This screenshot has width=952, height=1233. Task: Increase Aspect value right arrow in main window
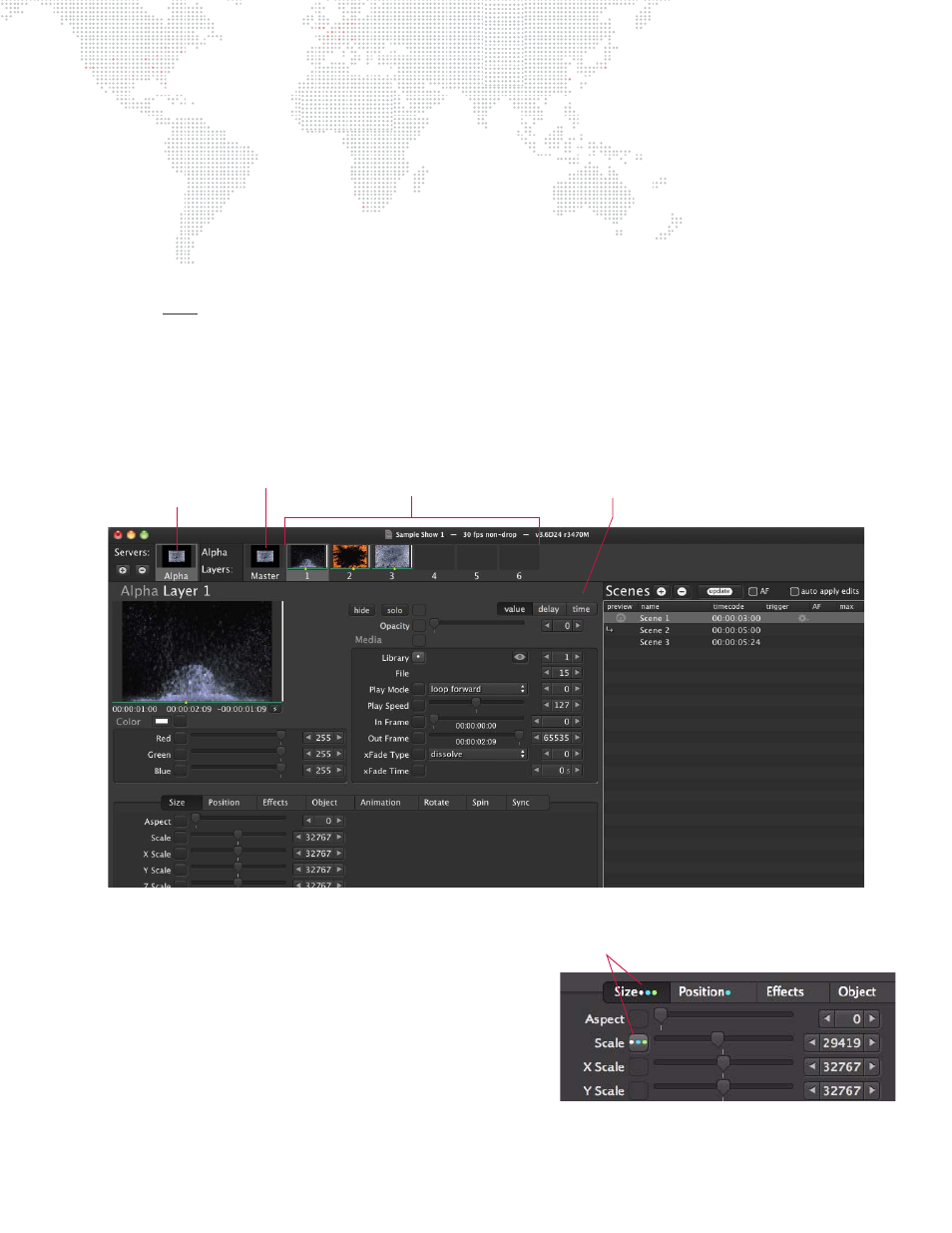(339, 821)
